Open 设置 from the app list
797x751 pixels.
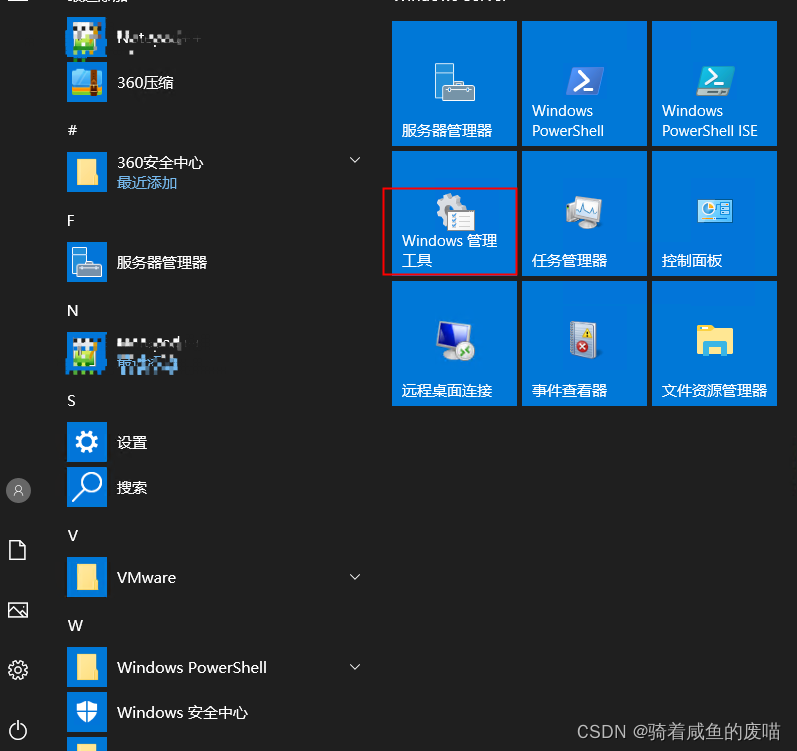[x=216, y=442]
